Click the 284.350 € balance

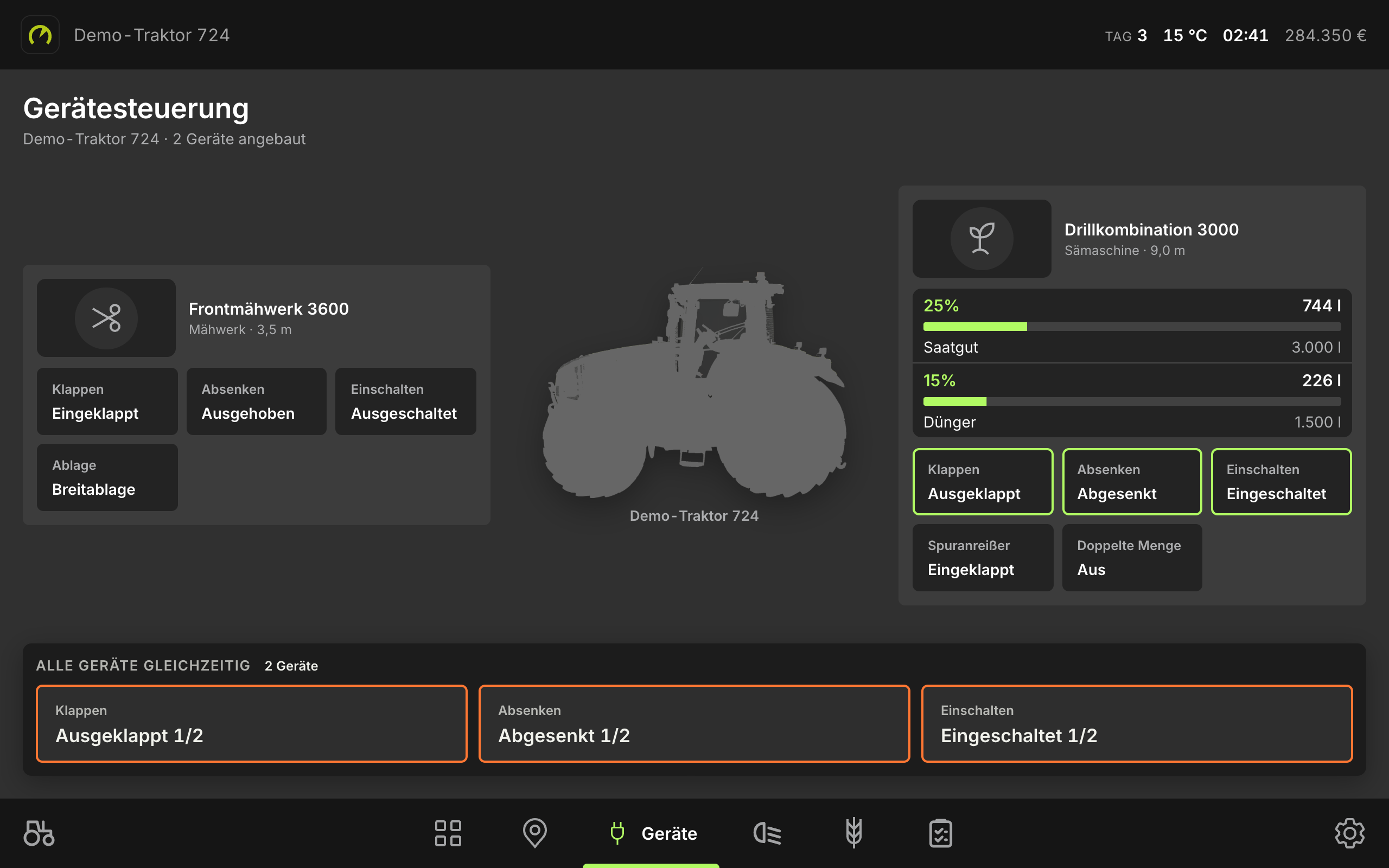(1326, 36)
